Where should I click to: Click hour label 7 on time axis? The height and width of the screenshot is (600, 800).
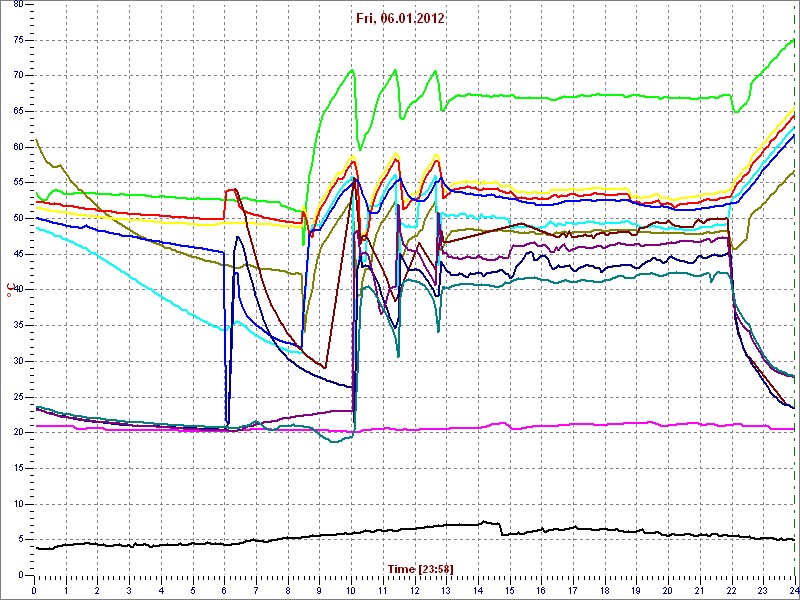(x=256, y=589)
